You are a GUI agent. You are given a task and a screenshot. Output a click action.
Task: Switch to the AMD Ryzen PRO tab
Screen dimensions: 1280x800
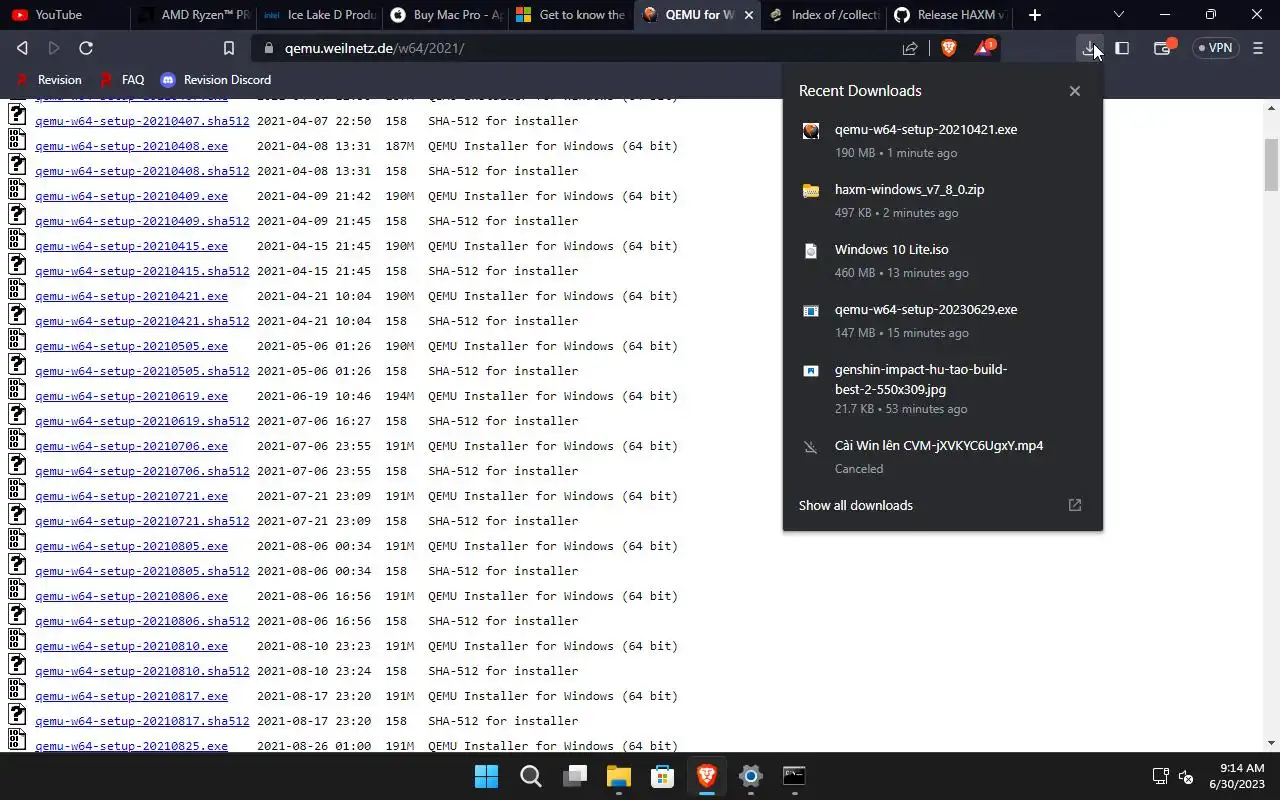click(x=193, y=15)
